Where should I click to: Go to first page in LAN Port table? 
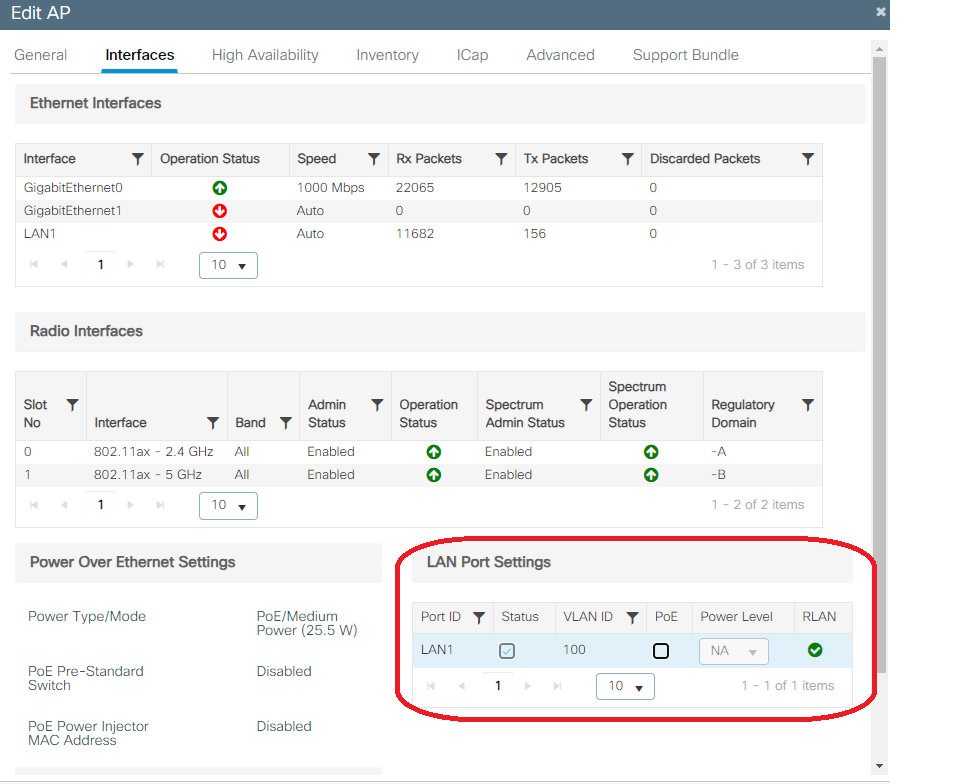[431, 686]
